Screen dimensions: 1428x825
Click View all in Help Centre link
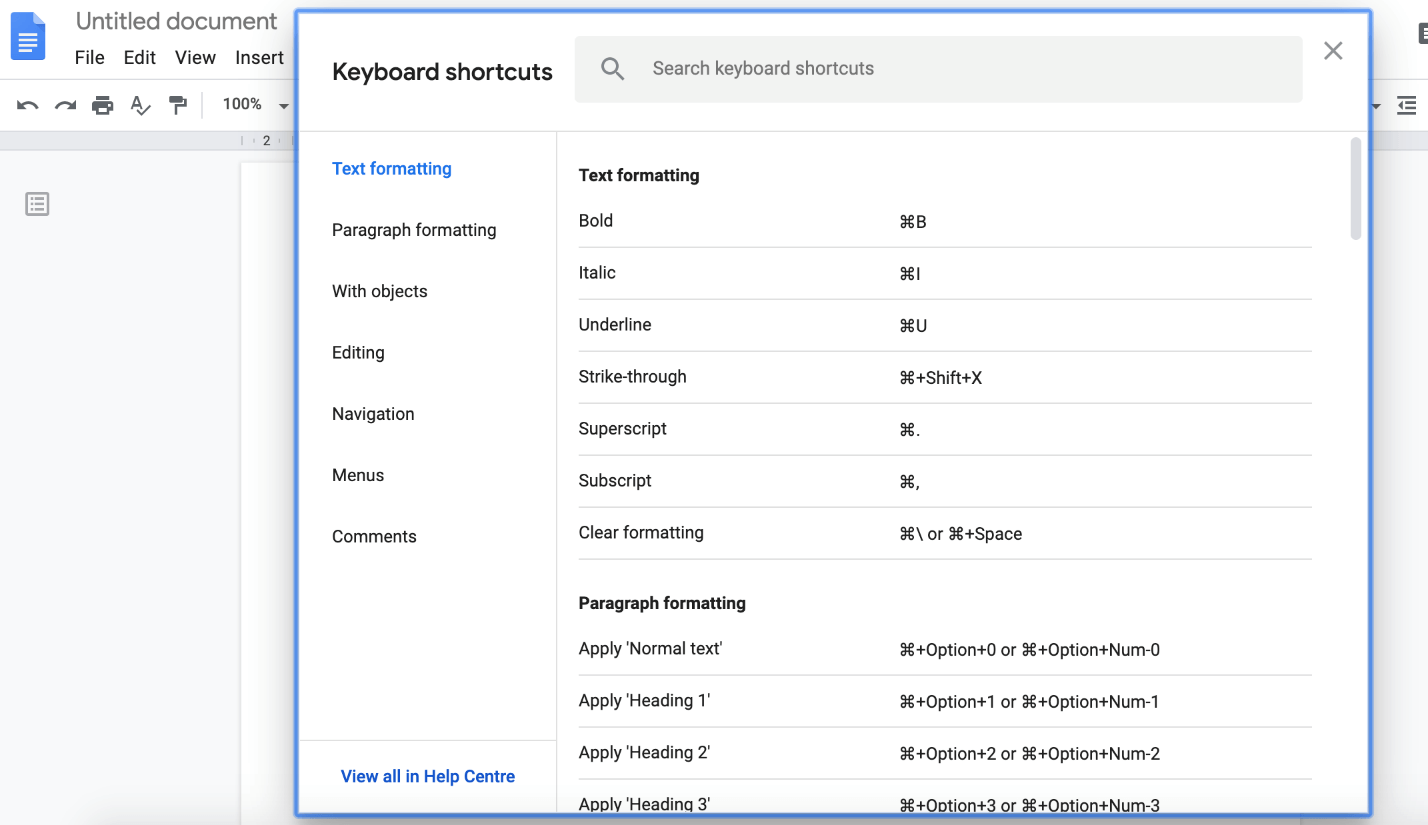tap(427, 776)
